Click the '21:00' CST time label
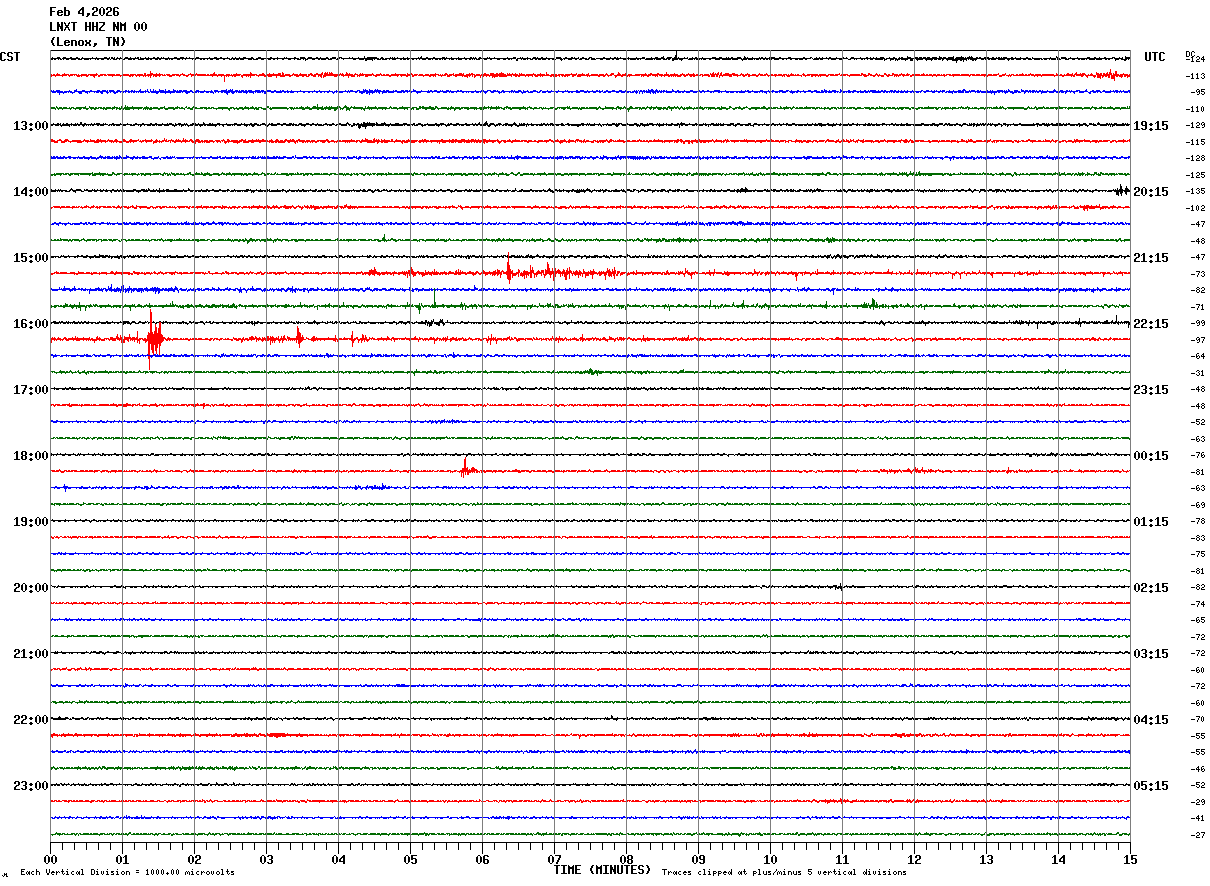Screen dimensions: 1210x886 pyautogui.click(x=30, y=654)
